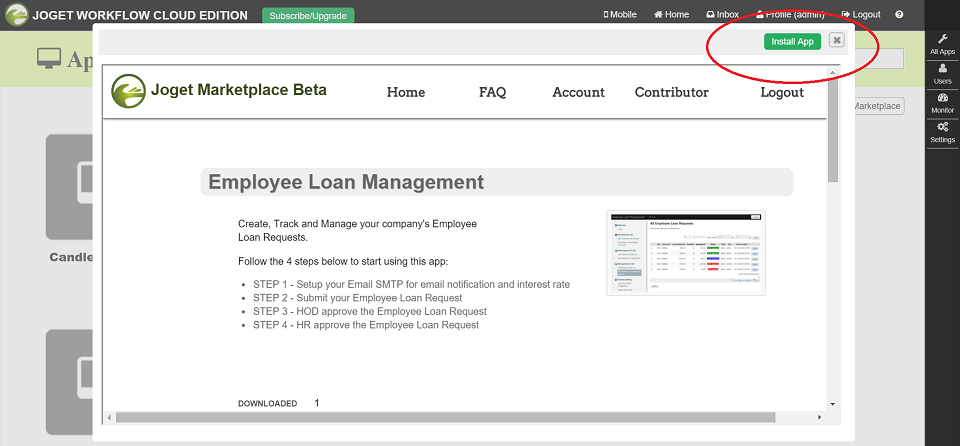Click the horizontal scrollbar left arrow
The height and width of the screenshot is (446, 960).
[x=109, y=417]
